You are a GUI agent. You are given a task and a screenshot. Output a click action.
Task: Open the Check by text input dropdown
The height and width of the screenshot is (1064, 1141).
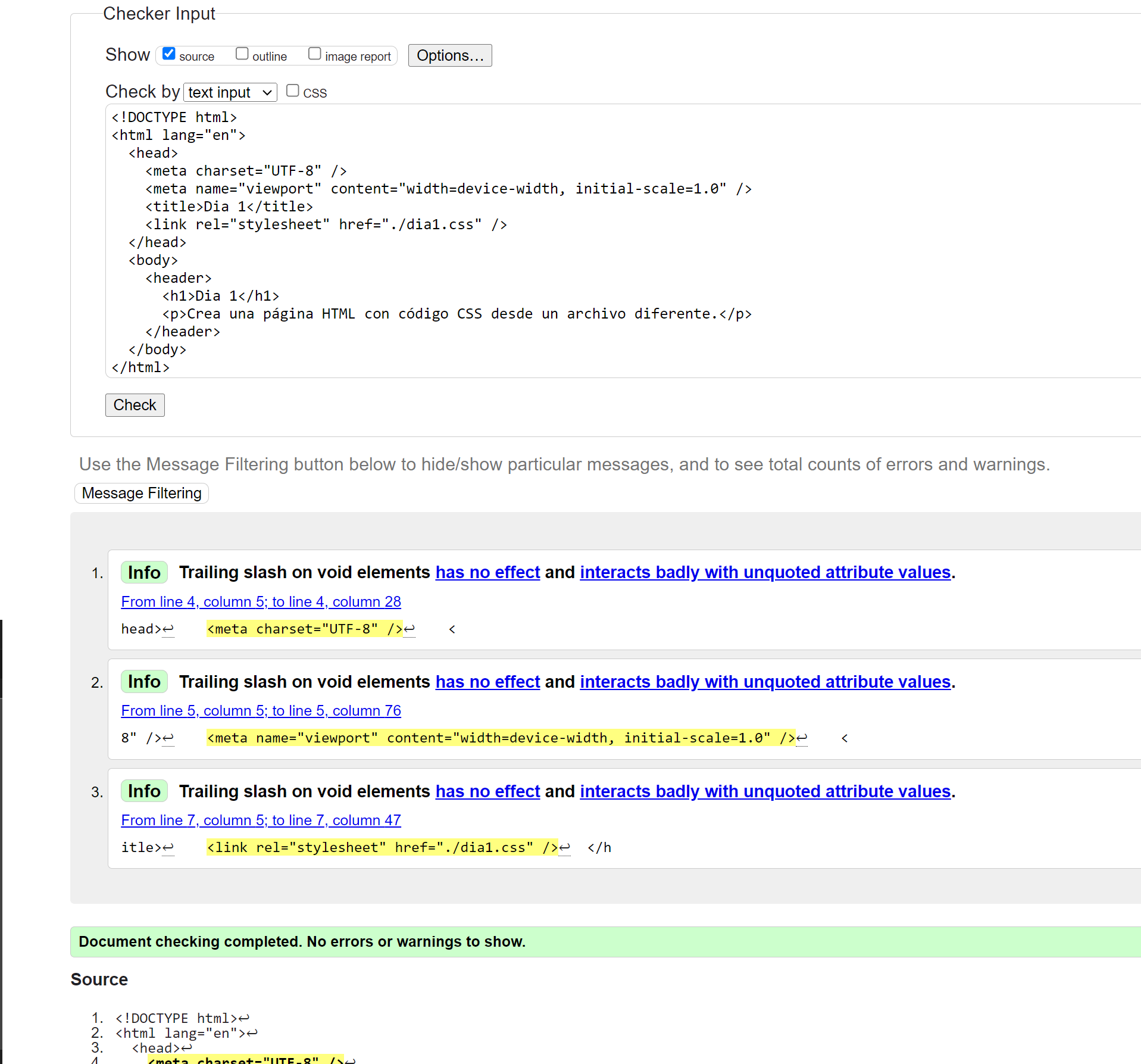pos(230,92)
